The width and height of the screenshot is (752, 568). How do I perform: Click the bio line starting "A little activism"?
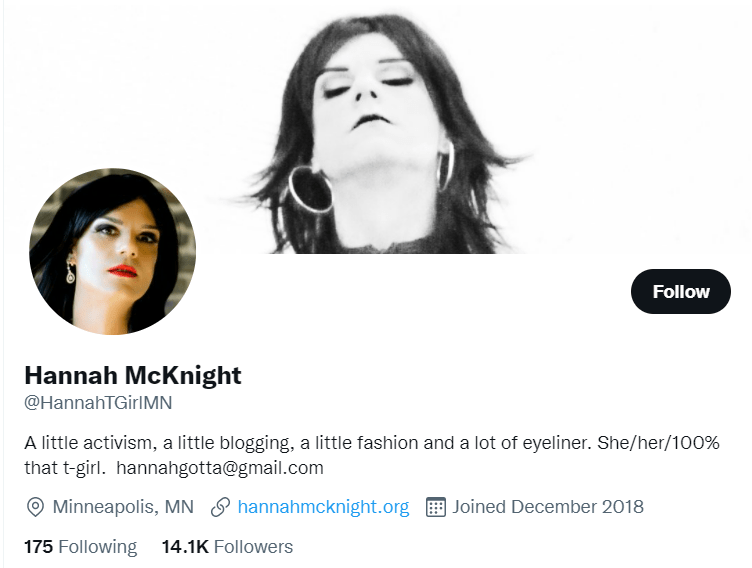point(372,442)
